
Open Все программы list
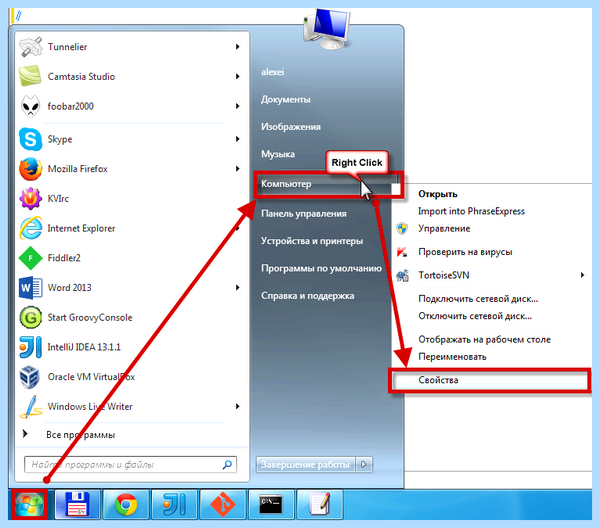coord(80,435)
